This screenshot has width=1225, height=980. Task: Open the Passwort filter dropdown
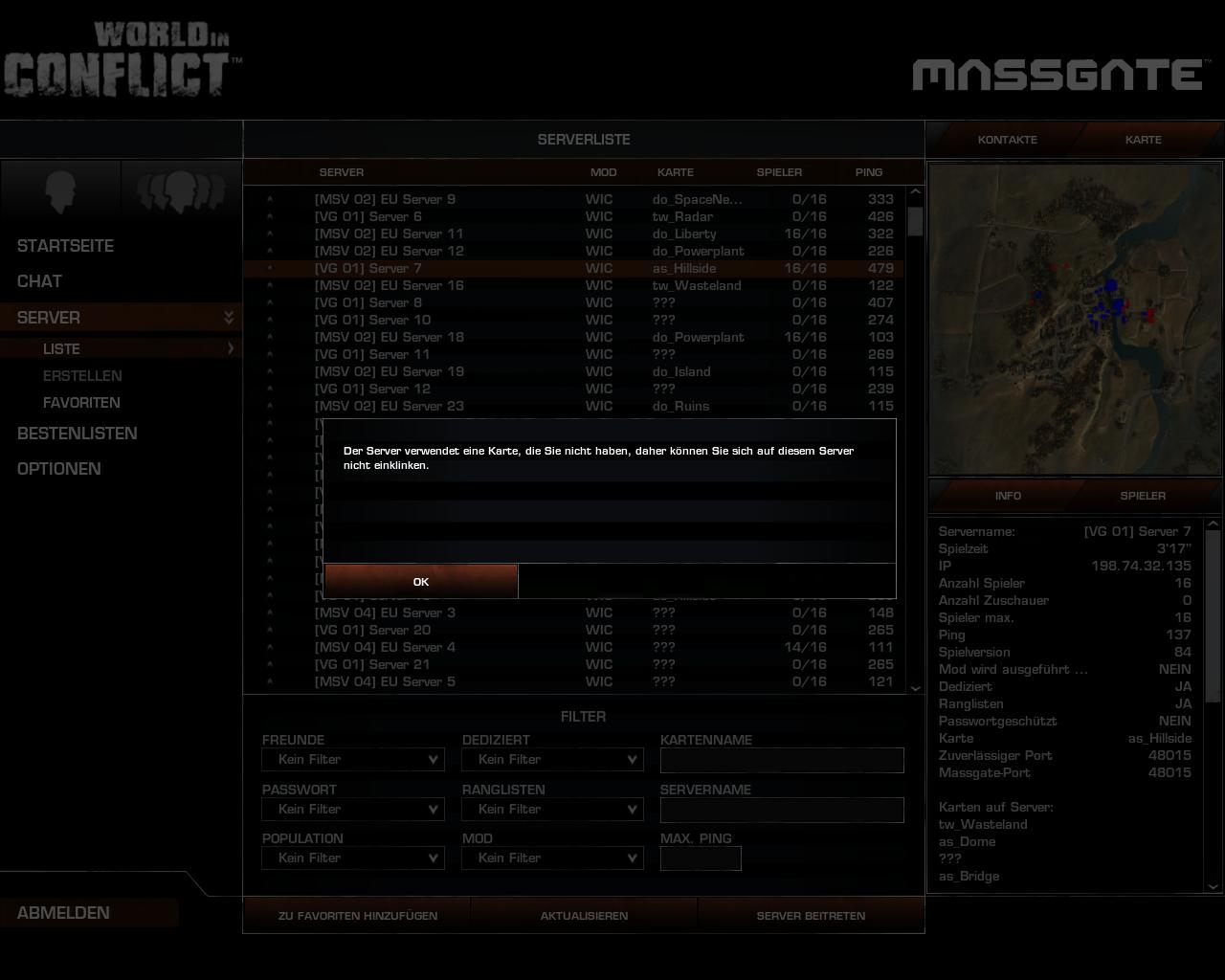353,809
